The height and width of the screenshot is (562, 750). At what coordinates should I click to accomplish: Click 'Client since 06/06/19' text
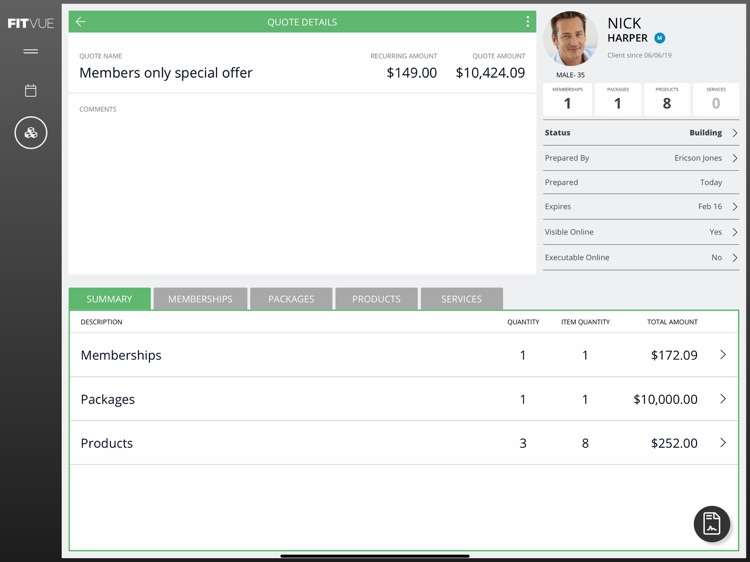640,55
